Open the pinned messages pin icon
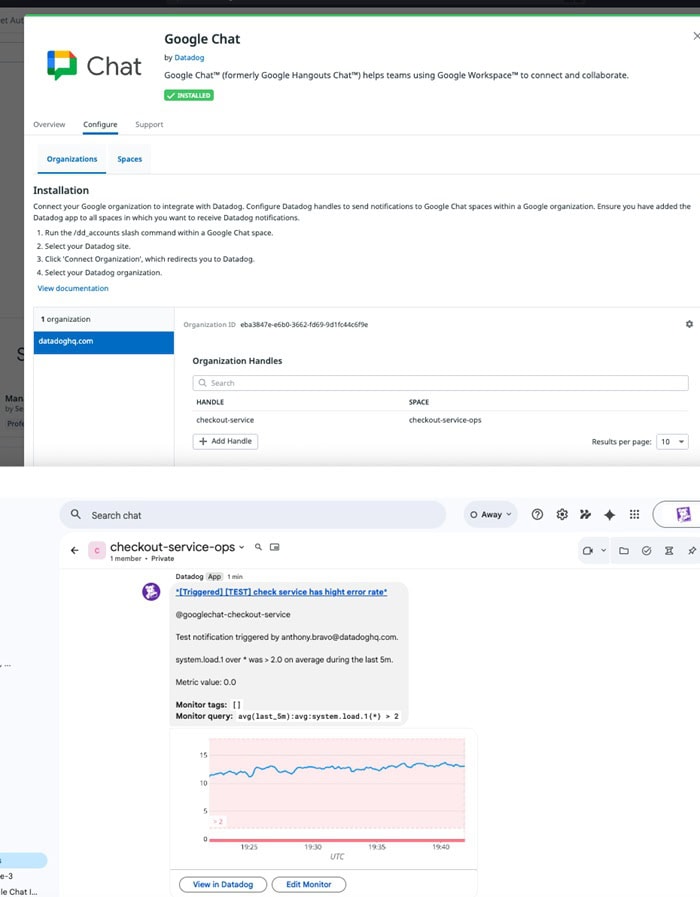 click(691, 550)
